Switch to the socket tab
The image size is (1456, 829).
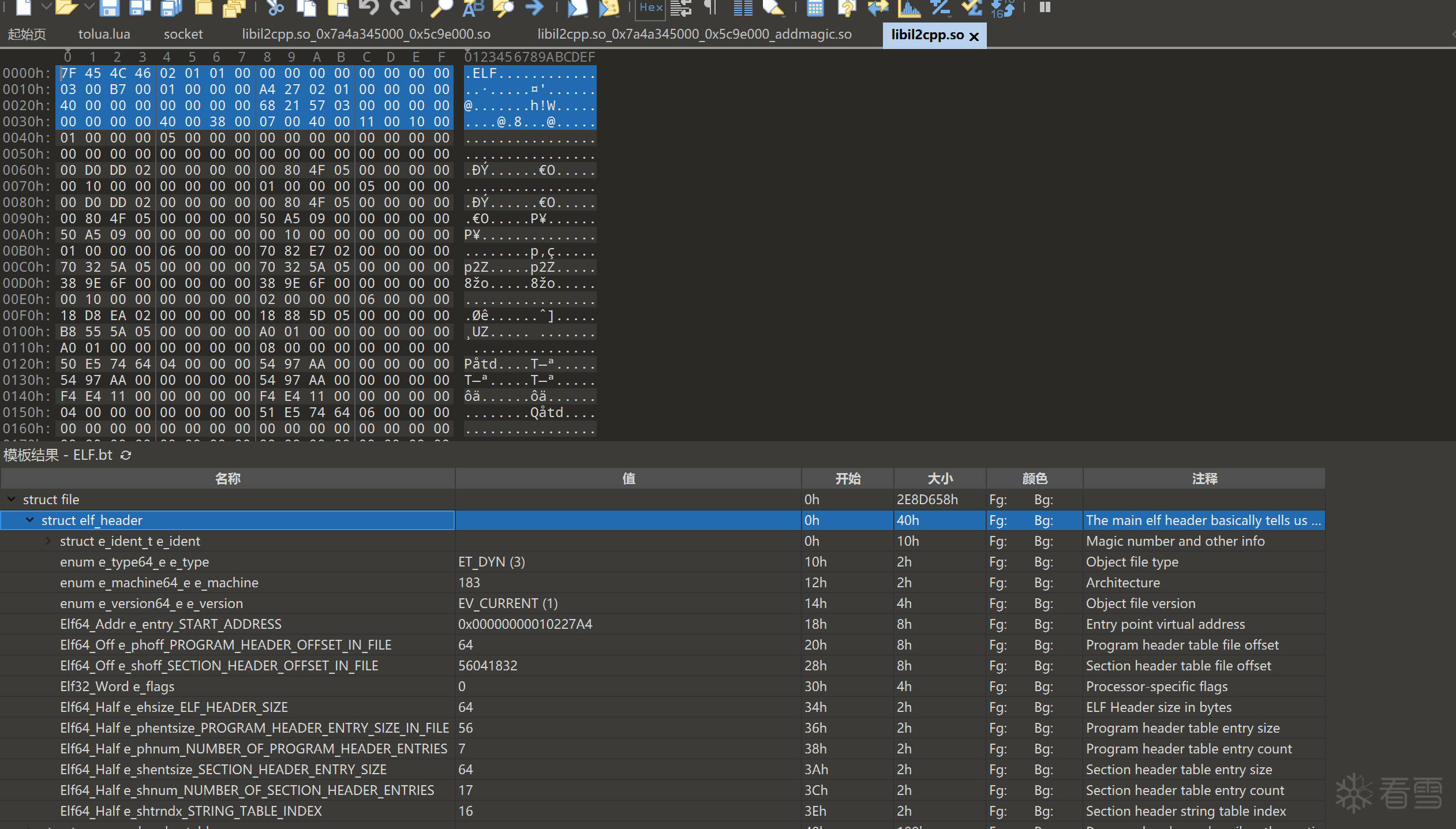pyautogui.click(x=183, y=34)
